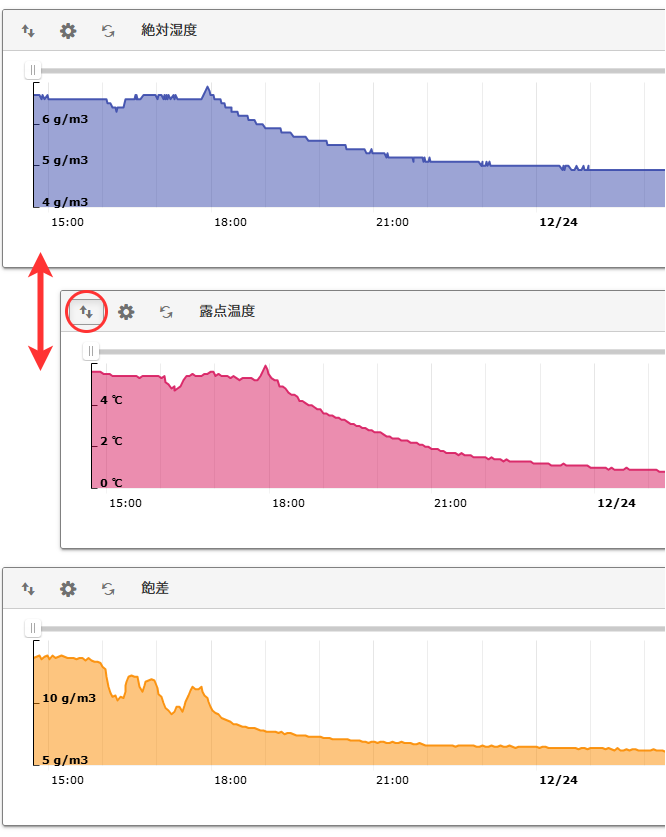The width and height of the screenshot is (666, 837).
Task: Click 4 ℃ axis label on 露点温度 chart
Action: coord(112,400)
